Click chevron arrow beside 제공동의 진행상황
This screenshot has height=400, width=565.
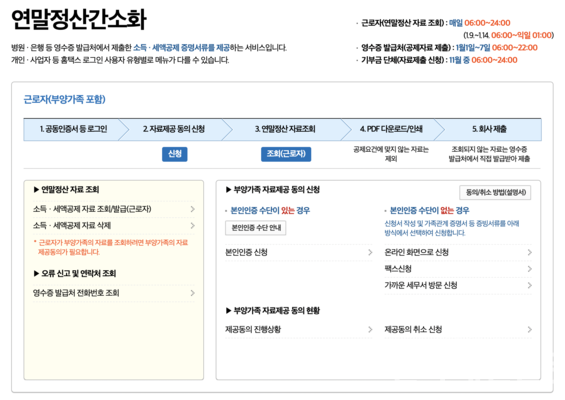coord(370,329)
